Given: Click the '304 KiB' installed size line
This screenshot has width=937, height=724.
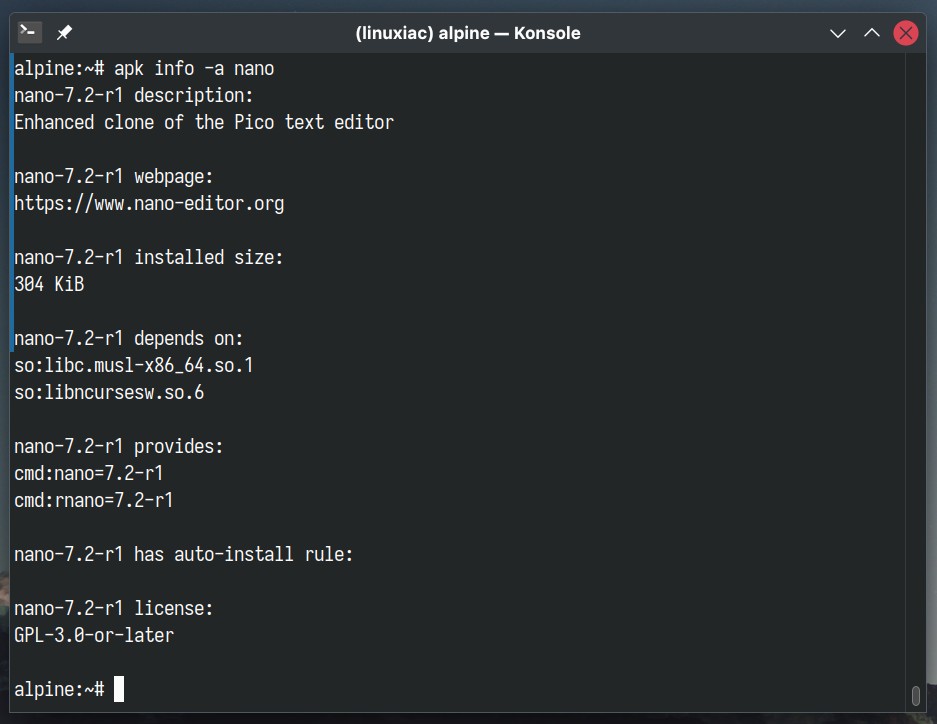Looking at the screenshot, I should click(x=49, y=284).
